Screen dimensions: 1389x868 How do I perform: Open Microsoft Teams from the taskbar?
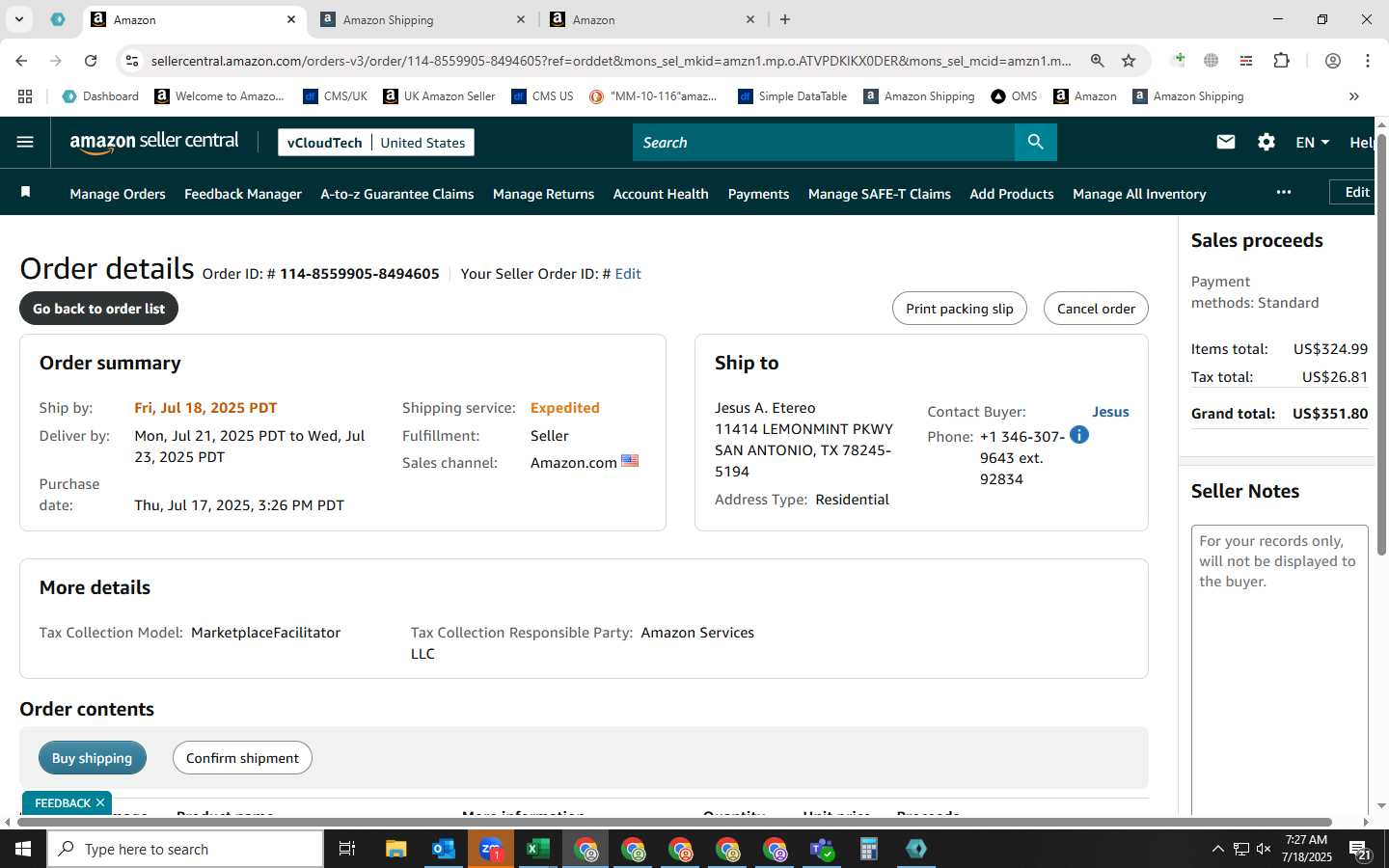tap(822, 849)
